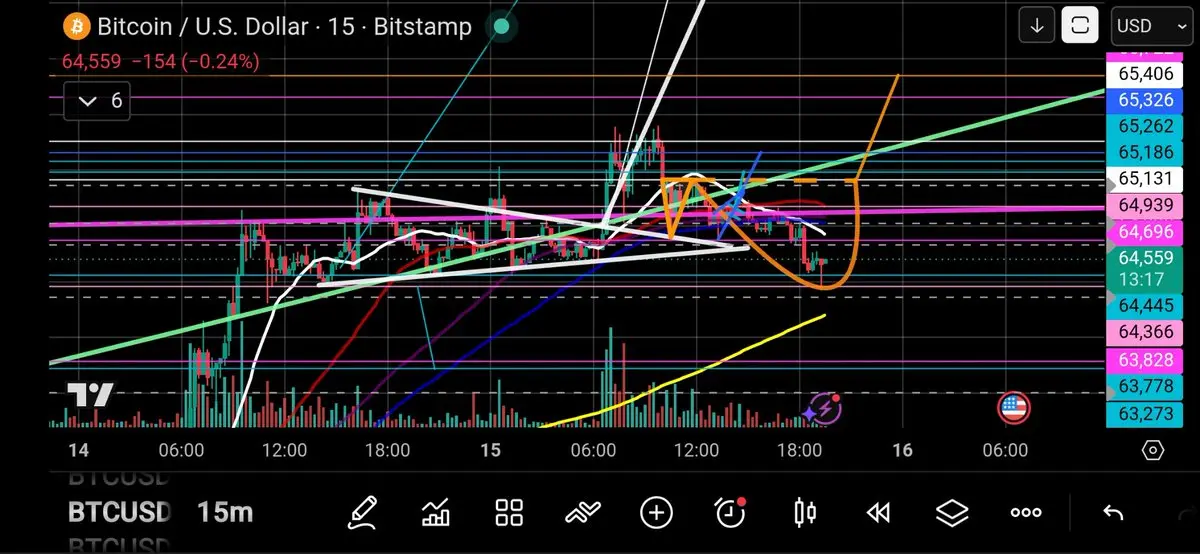
Task: Start bar replay with the rewind icon
Action: (878, 513)
